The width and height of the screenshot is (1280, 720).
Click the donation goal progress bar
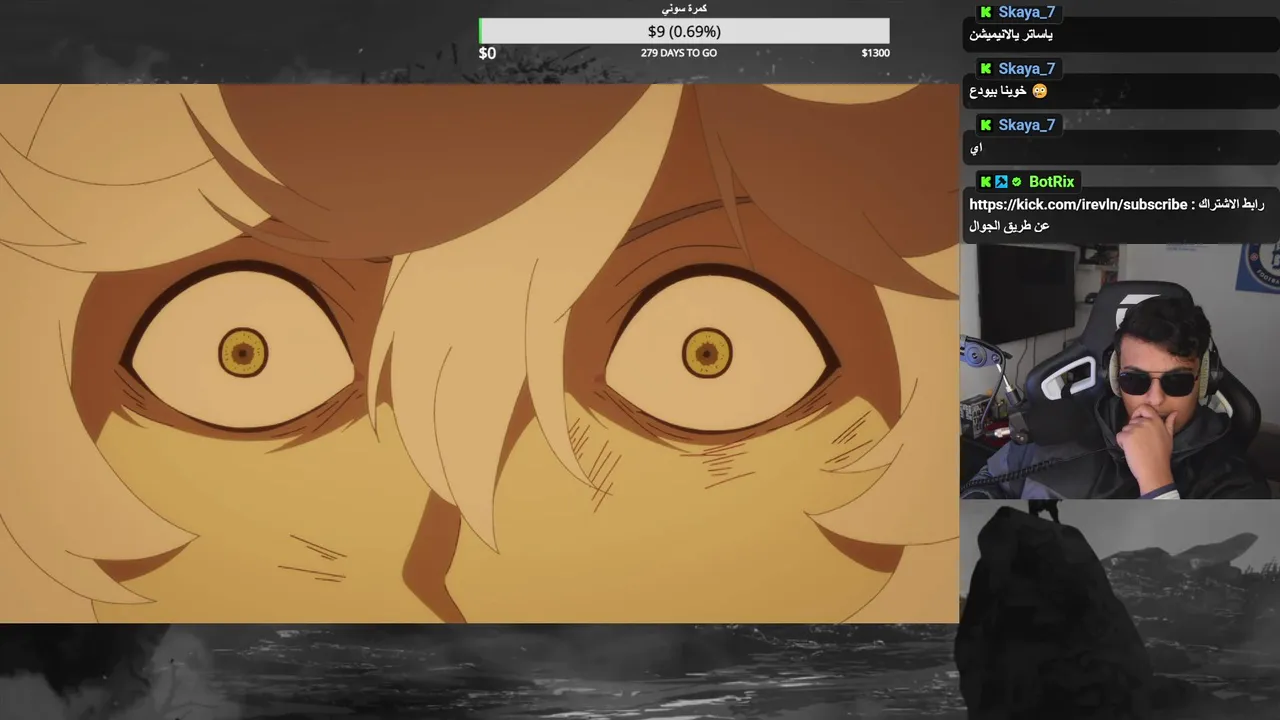point(684,31)
